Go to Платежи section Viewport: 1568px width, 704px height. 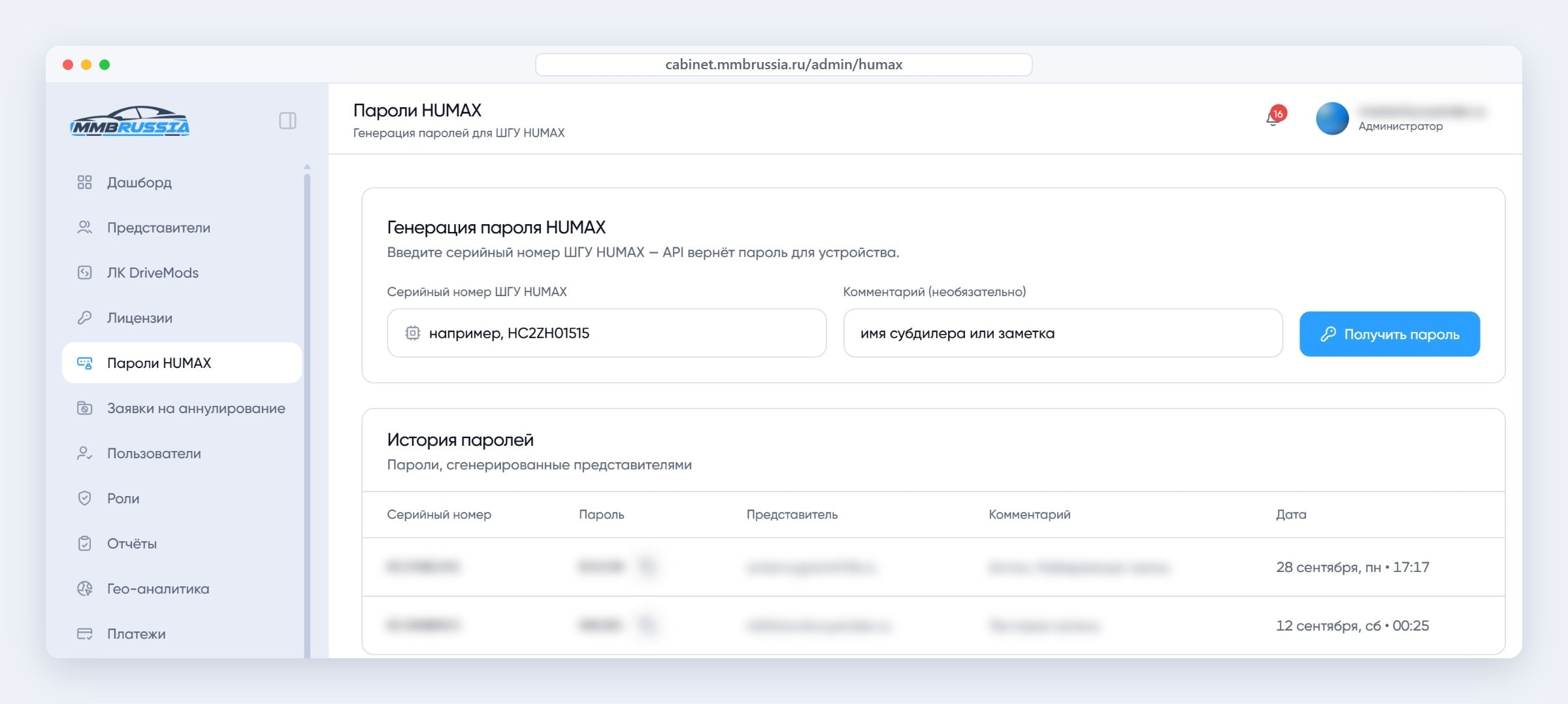(182, 633)
